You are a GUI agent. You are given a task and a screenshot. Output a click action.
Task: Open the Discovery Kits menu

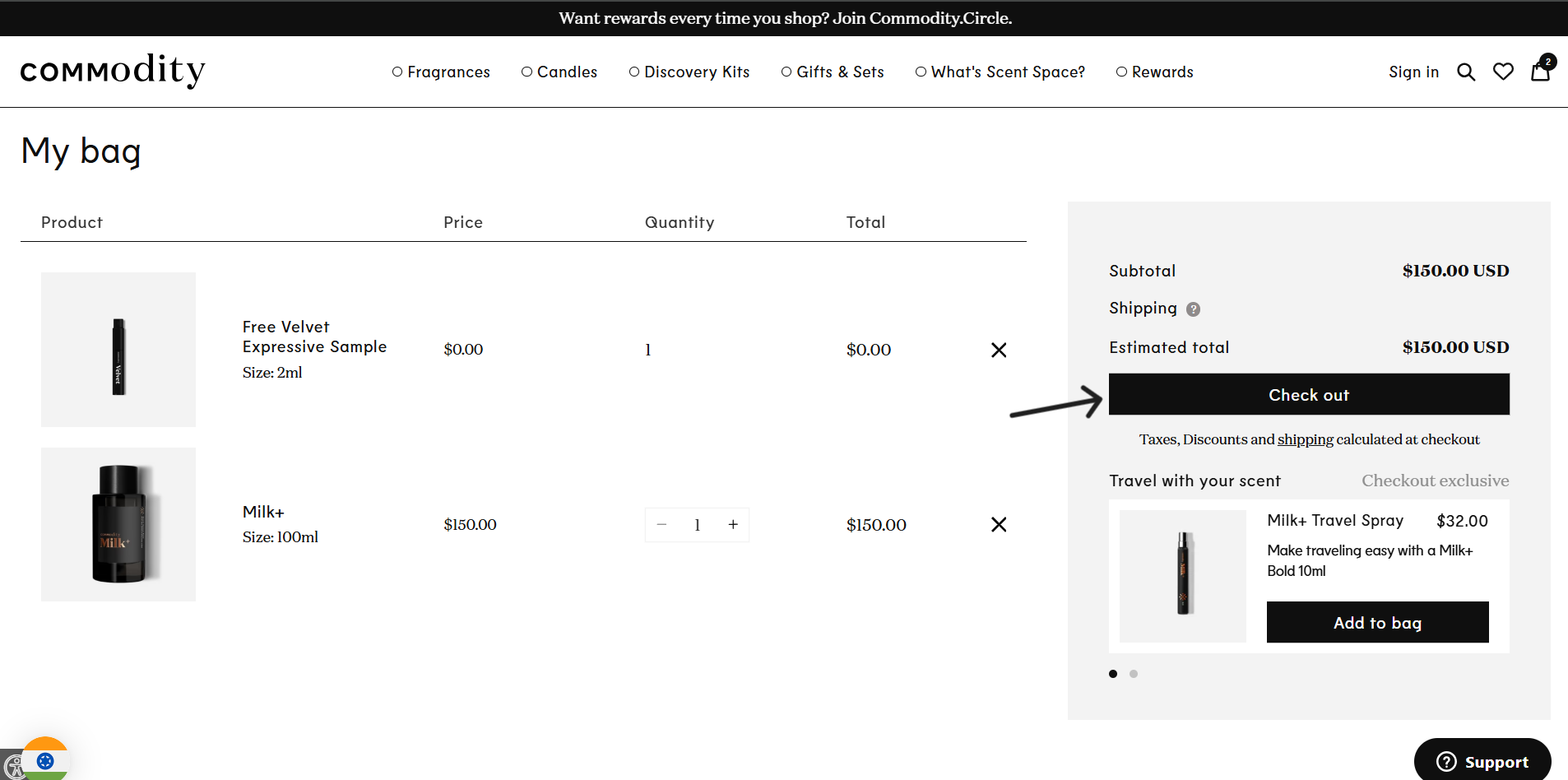click(689, 72)
